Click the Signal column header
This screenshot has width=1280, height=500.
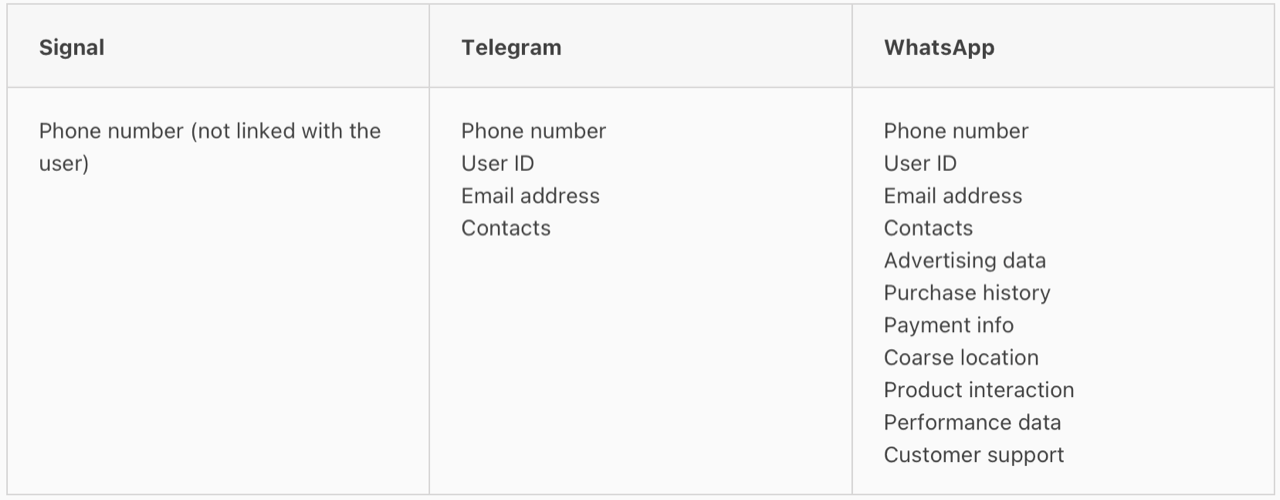(72, 48)
